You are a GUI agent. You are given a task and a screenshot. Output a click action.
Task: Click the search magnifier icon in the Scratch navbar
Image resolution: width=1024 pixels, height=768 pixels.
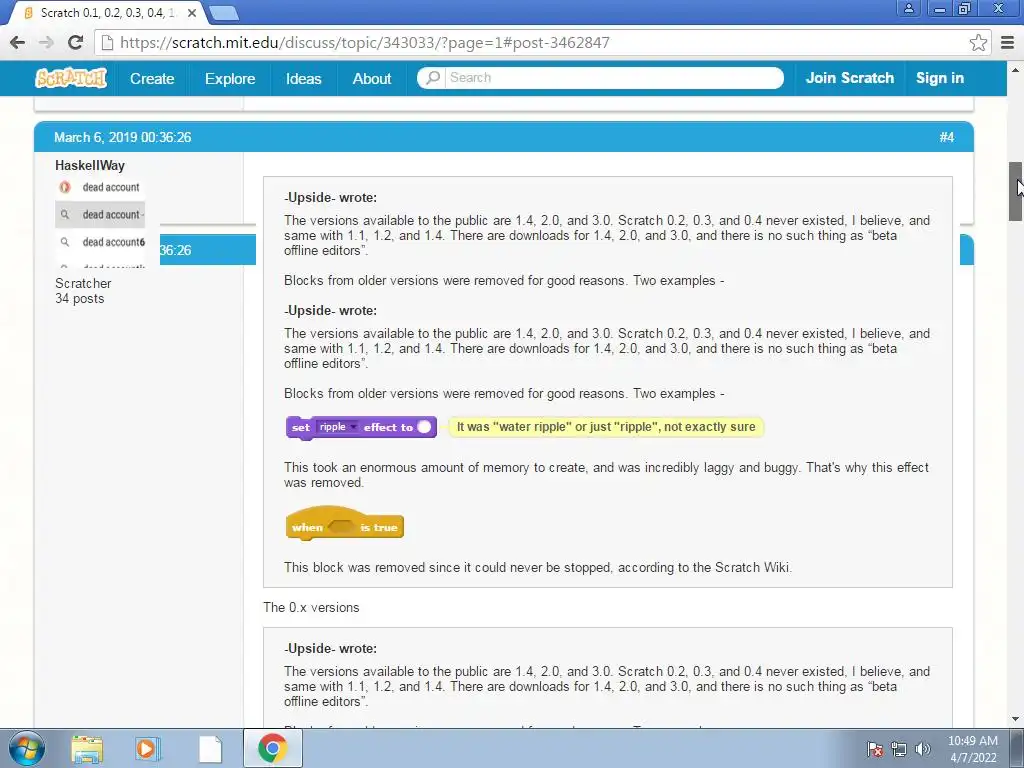coord(432,78)
